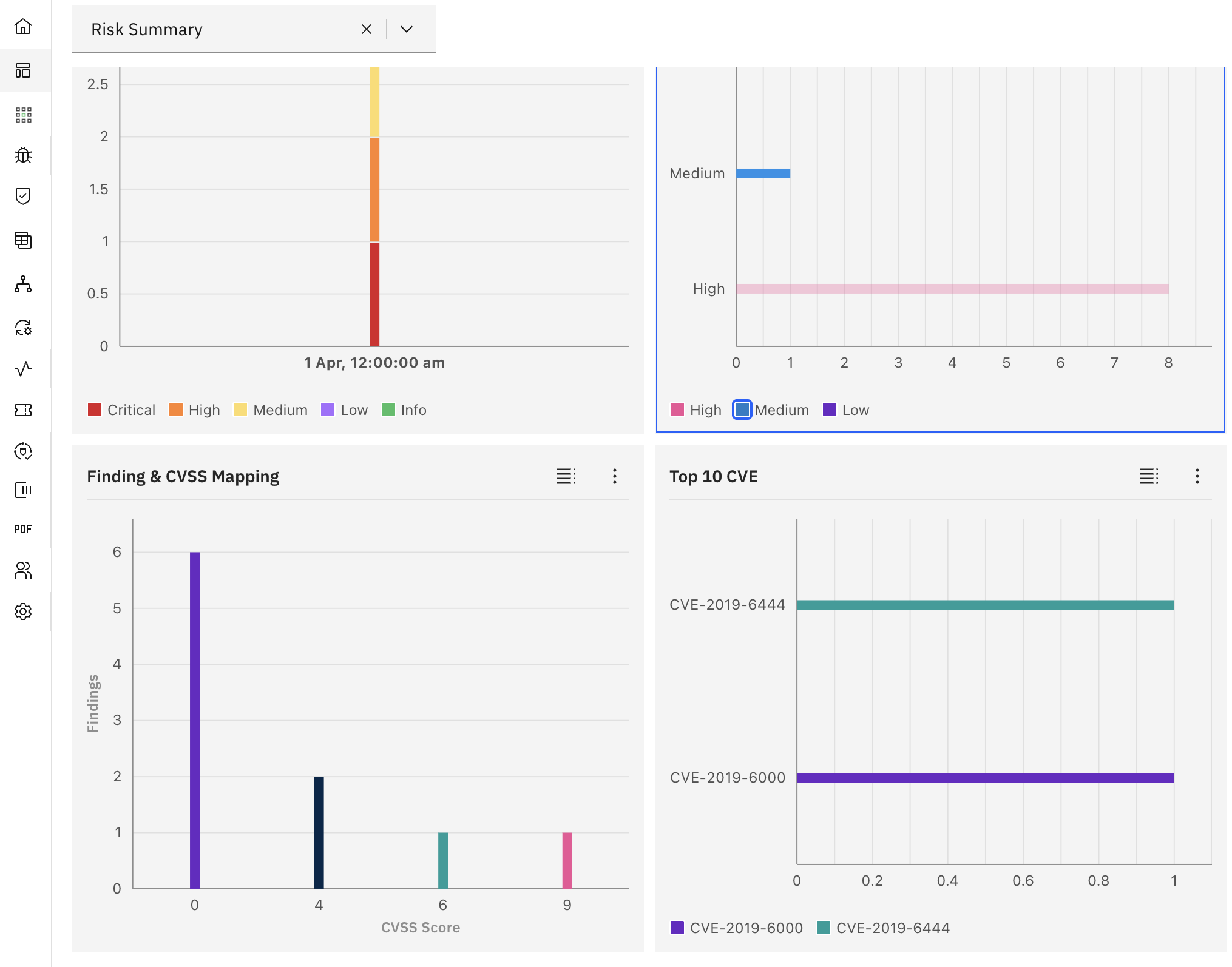Open the network hierarchy sidebar icon
1232x967 pixels.
(x=23, y=284)
